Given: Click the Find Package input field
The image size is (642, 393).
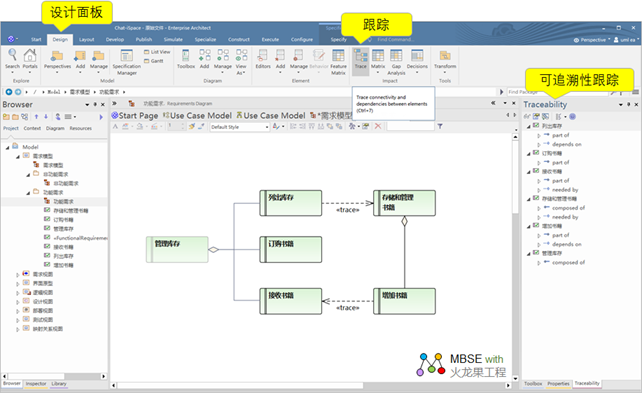Looking at the screenshot, I should (557, 92).
